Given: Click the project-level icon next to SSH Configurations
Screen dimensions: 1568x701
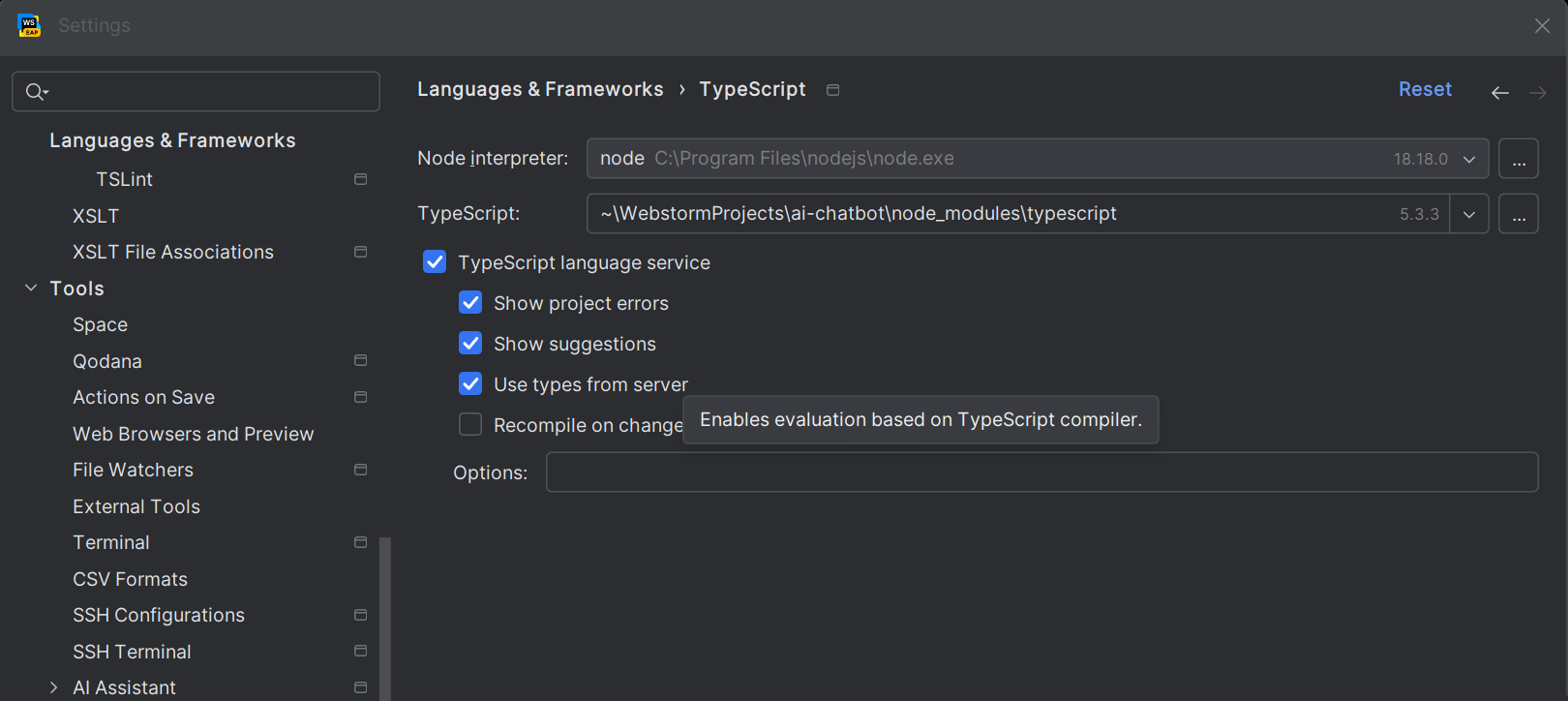Looking at the screenshot, I should [360, 615].
